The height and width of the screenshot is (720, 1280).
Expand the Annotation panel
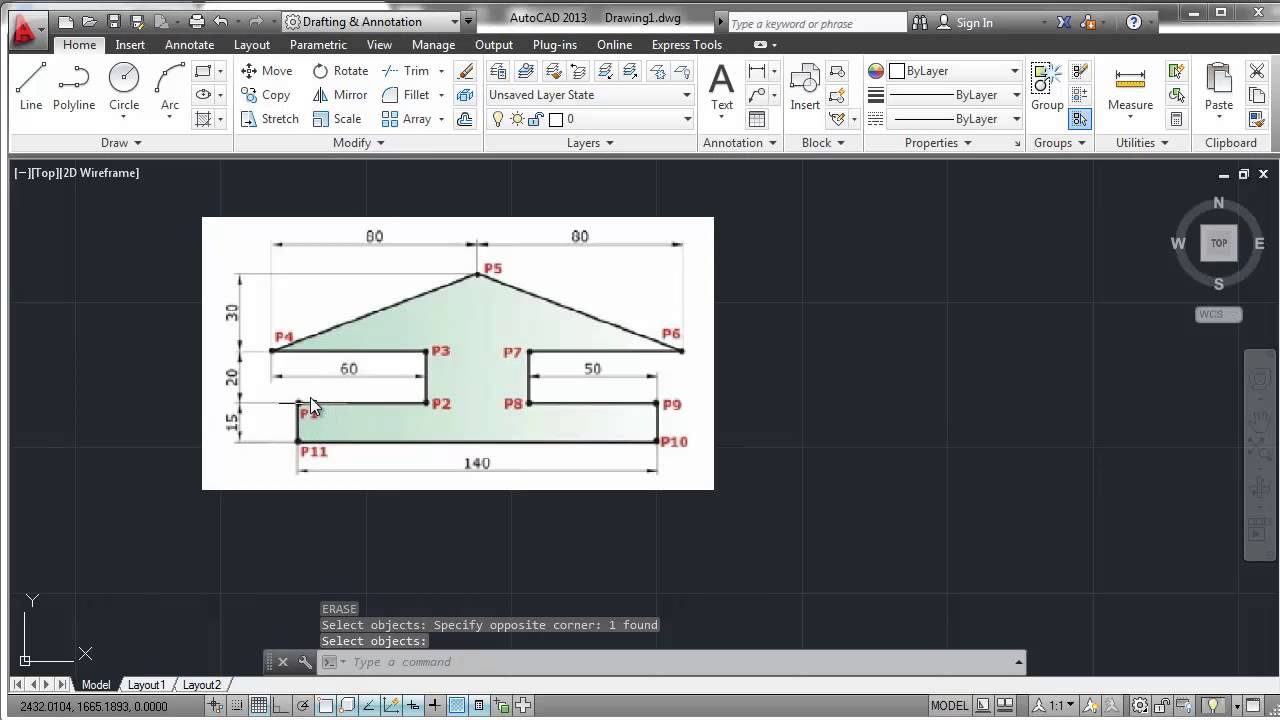click(740, 143)
